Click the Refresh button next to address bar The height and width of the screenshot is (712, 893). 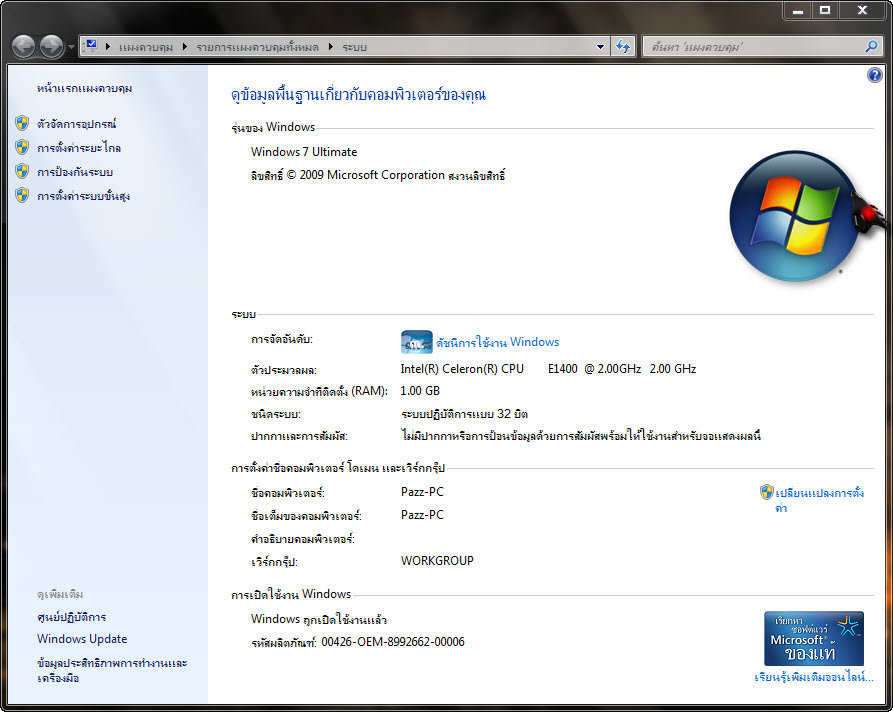click(623, 47)
